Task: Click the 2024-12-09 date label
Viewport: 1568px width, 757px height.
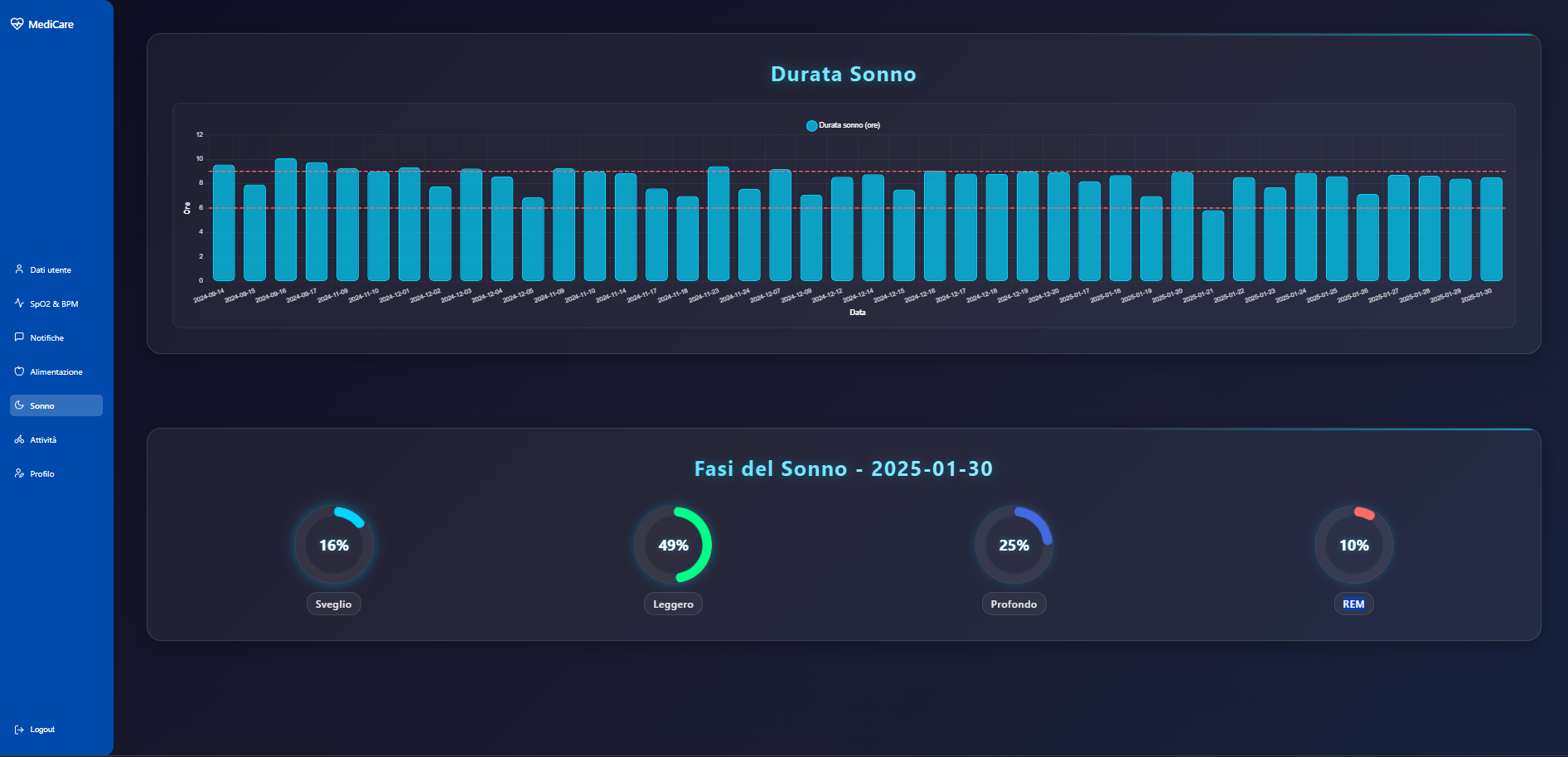Action: tap(796, 296)
